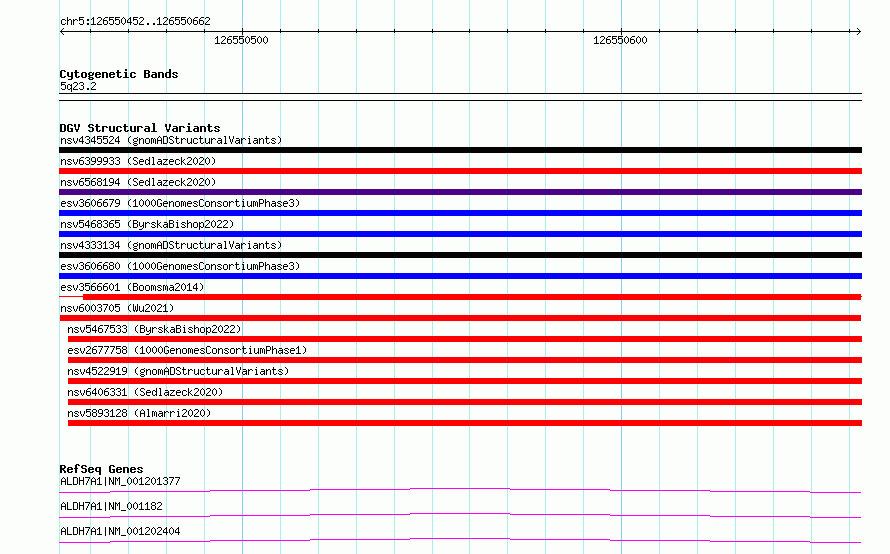The height and width of the screenshot is (554, 890).
Task: Click the 5q23.2 cytogenetic band line
Action: tap(460, 97)
